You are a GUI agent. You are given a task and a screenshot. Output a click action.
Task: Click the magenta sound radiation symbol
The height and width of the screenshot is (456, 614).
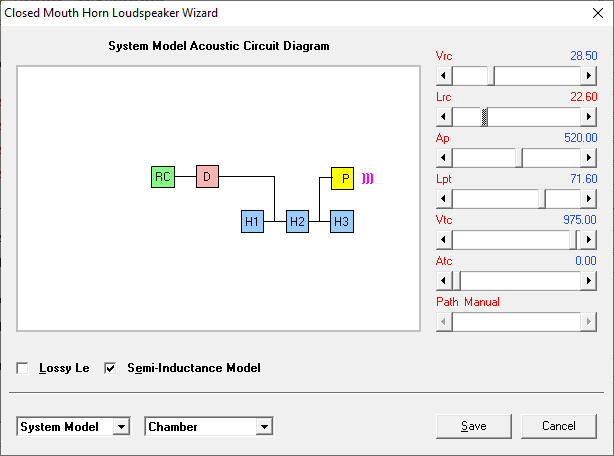367,178
